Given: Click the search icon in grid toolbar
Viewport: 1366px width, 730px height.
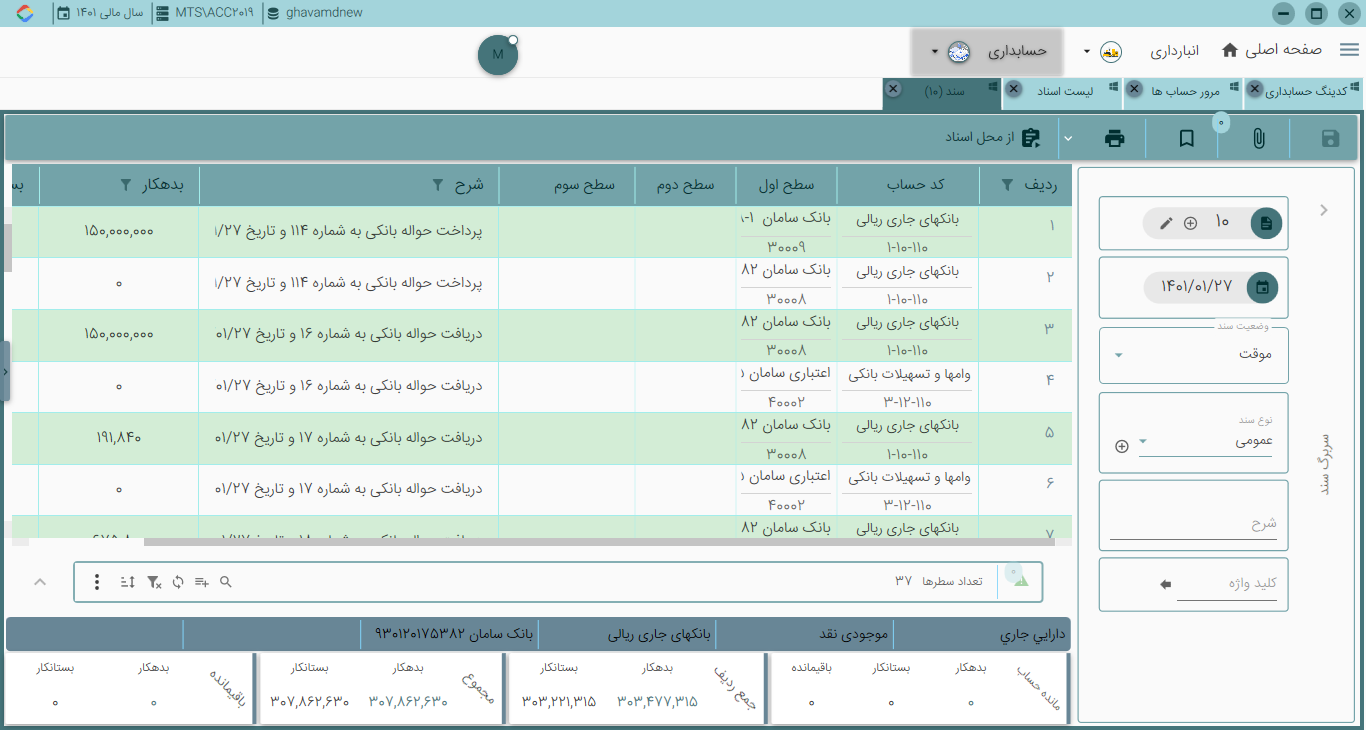Looking at the screenshot, I should (226, 582).
